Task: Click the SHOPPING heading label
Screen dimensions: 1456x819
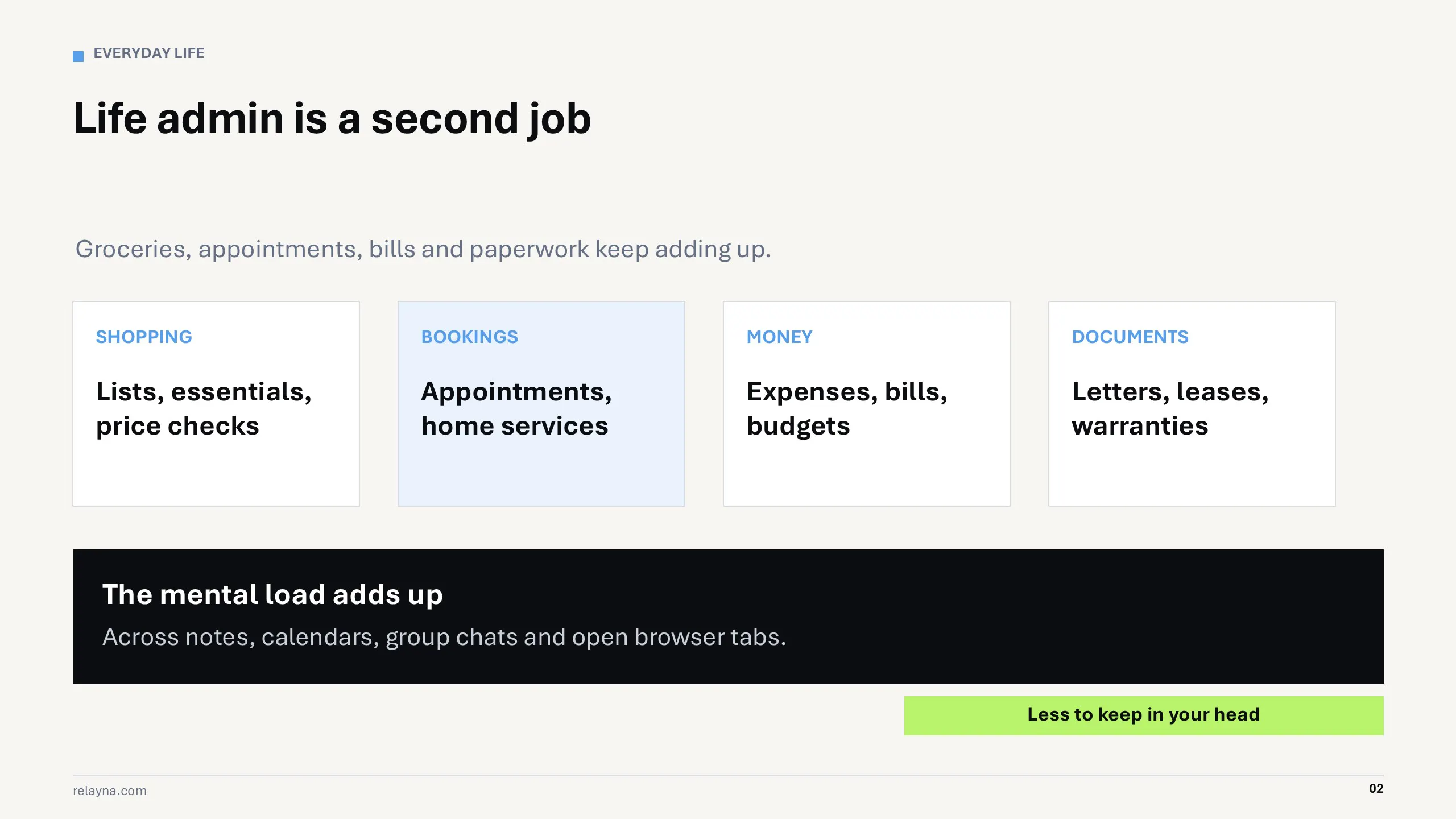Action: [x=144, y=337]
